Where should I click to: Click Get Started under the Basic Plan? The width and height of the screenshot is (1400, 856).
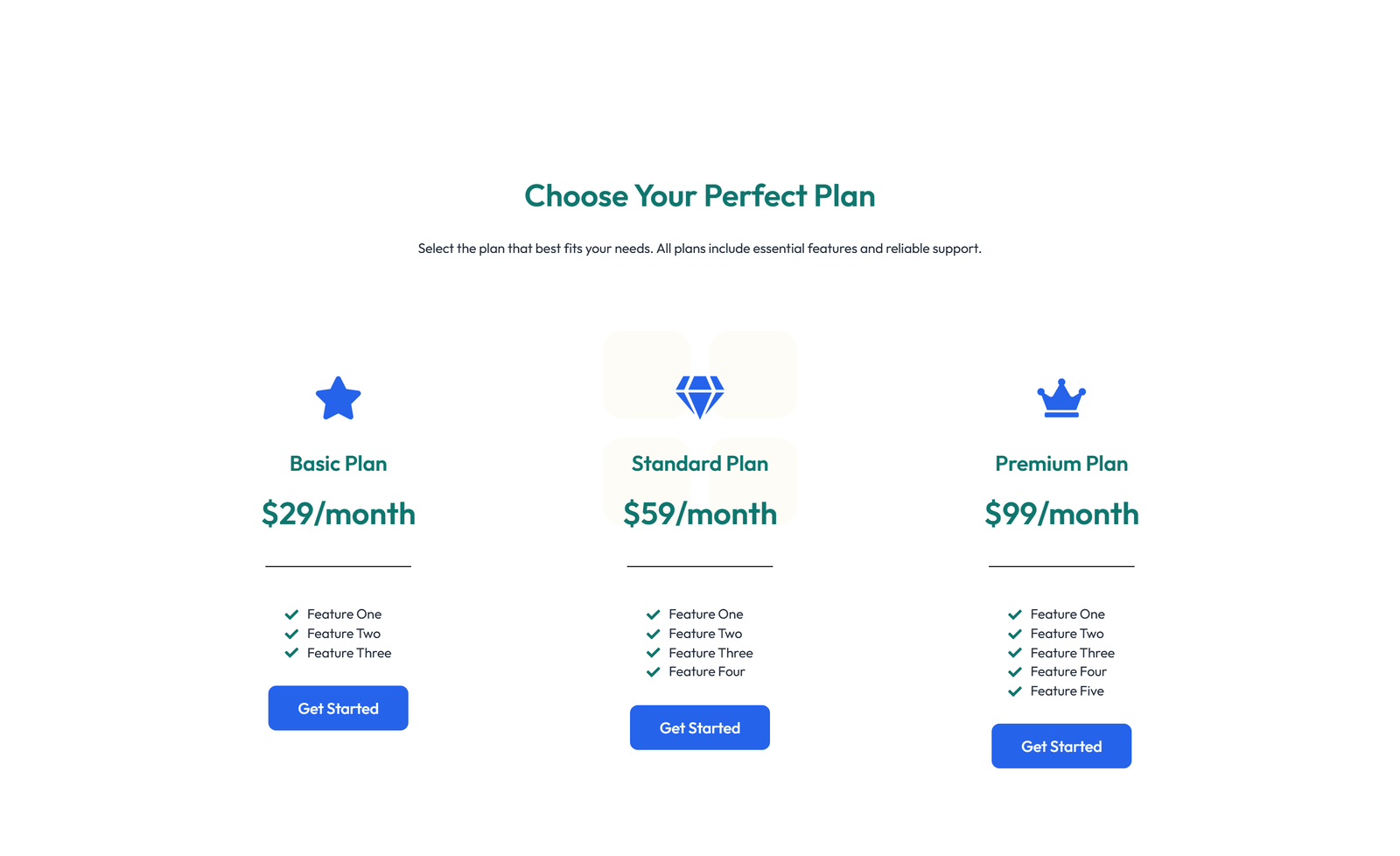tap(338, 708)
